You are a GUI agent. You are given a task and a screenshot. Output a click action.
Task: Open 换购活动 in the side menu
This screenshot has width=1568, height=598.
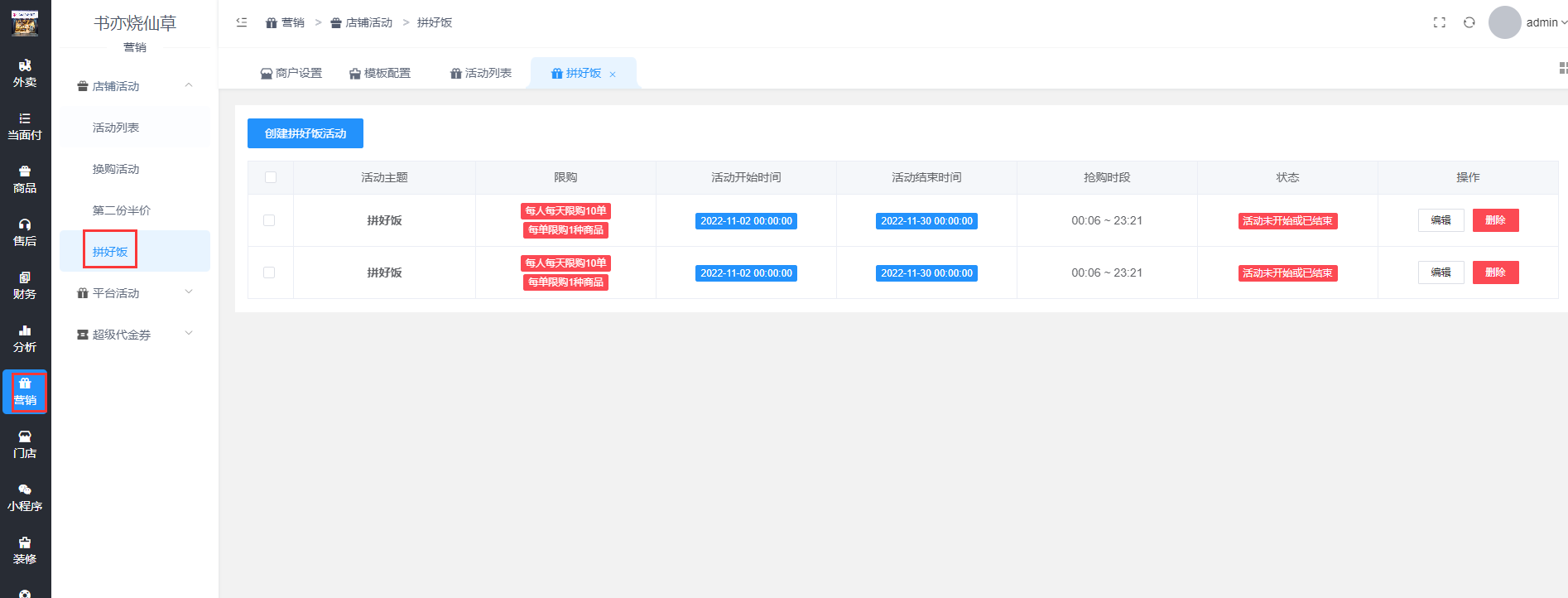(x=135, y=169)
